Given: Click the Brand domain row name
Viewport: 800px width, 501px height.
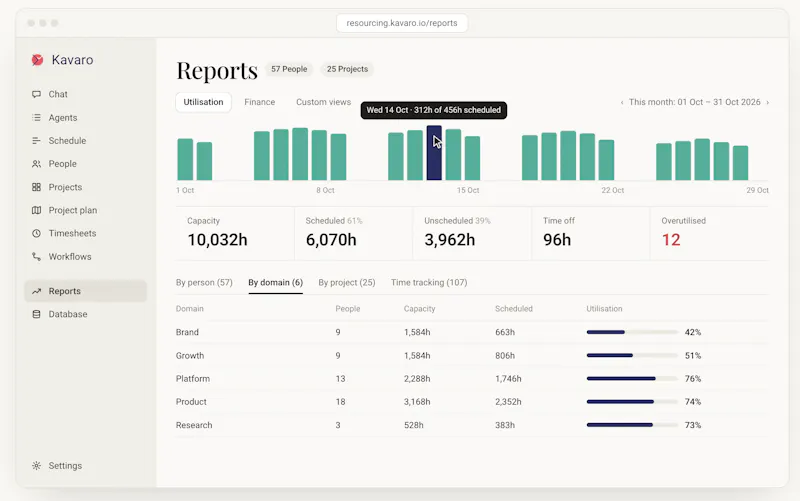Looking at the screenshot, I should (187, 332).
